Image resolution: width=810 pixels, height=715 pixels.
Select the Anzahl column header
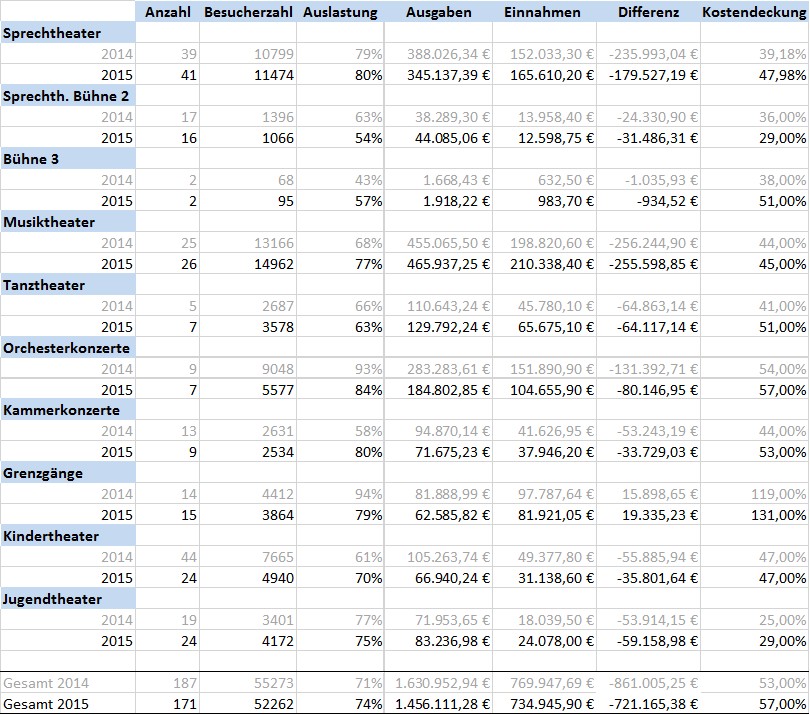167,12
